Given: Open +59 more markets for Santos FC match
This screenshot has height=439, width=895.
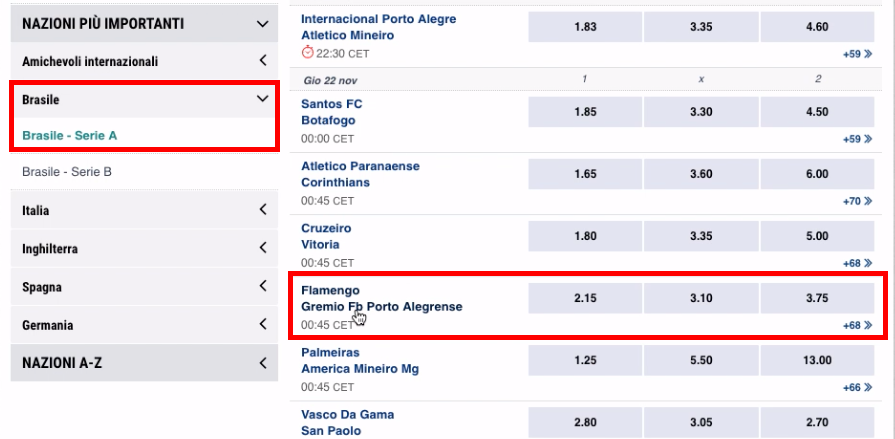Looking at the screenshot, I should pyautogui.click(x=857, y=139).
